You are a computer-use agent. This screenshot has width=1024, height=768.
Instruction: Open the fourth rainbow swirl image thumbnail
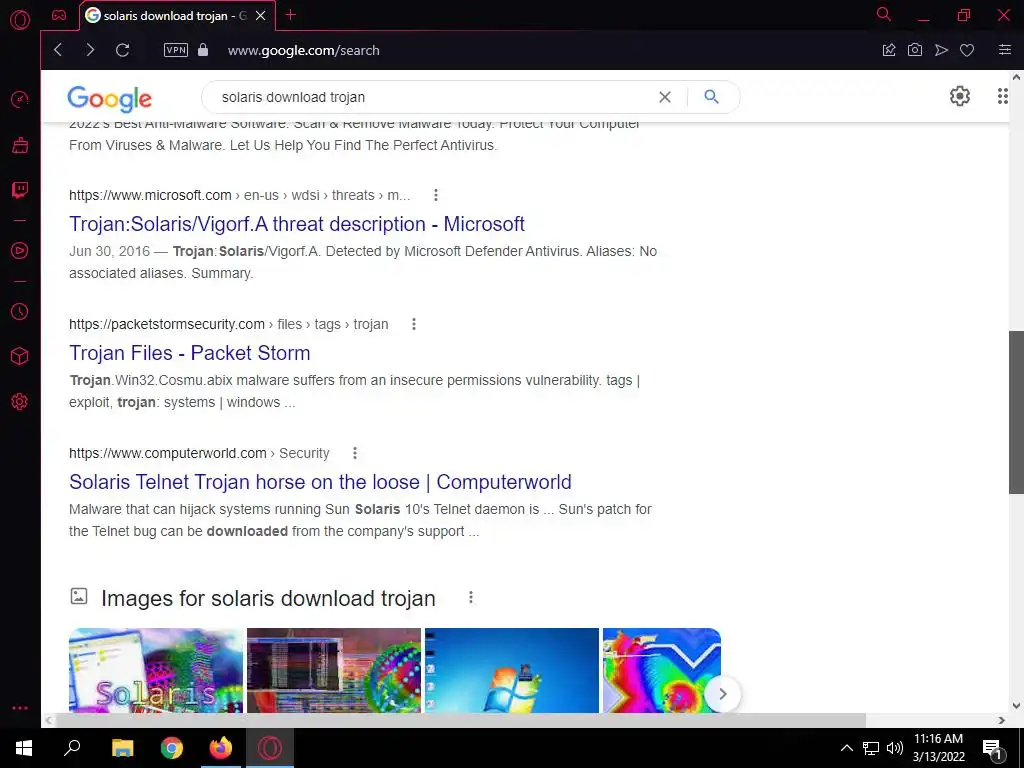pyautogui.click(x=662, y=670)
